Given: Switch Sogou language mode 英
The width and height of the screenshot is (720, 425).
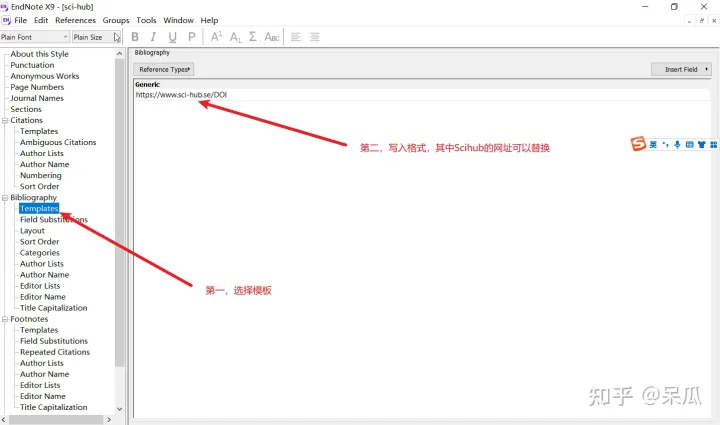Looking at the screenshot, I should tap(653, 145).
